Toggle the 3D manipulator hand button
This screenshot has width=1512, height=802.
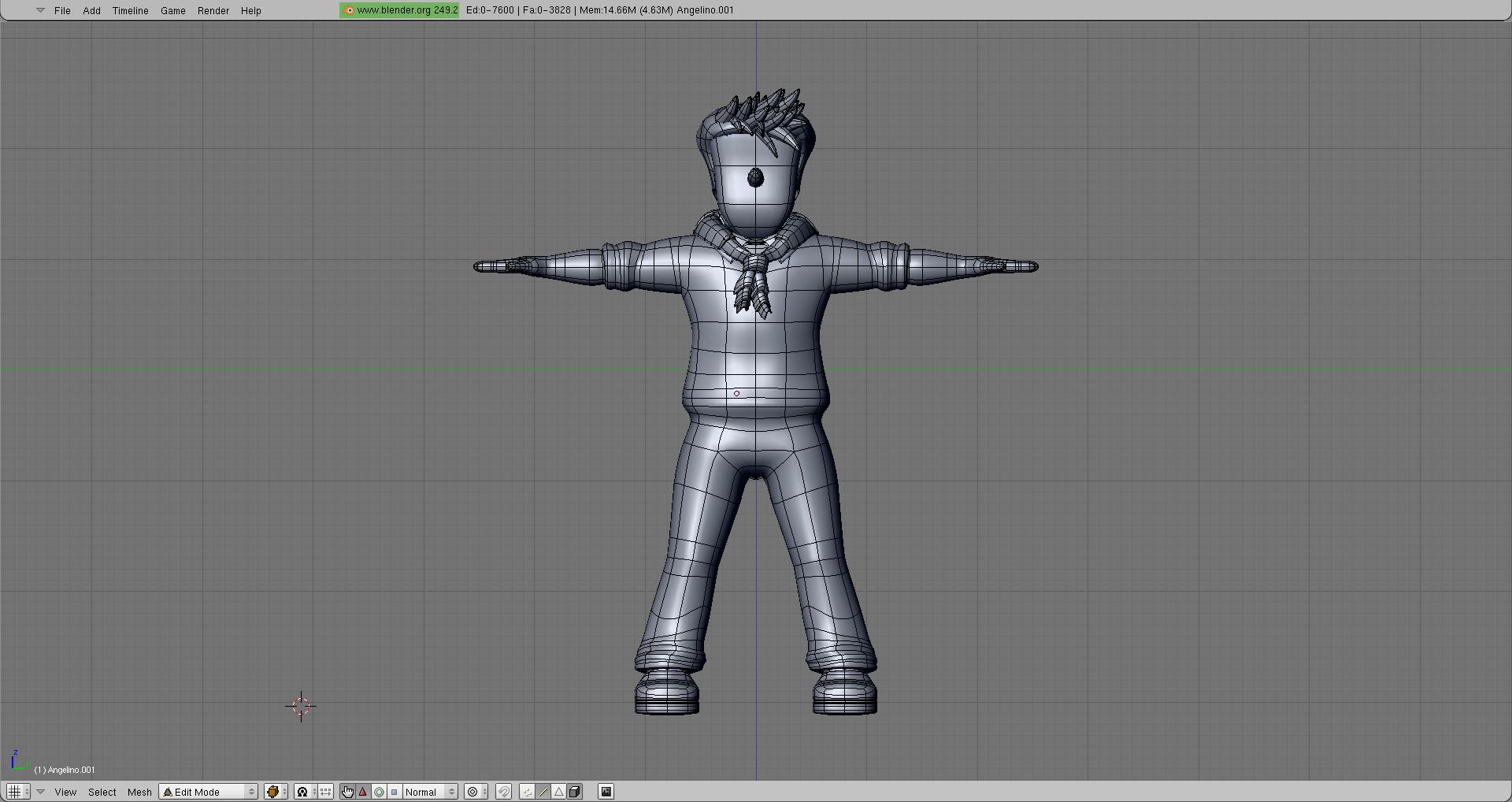click(x=347, y=792)
